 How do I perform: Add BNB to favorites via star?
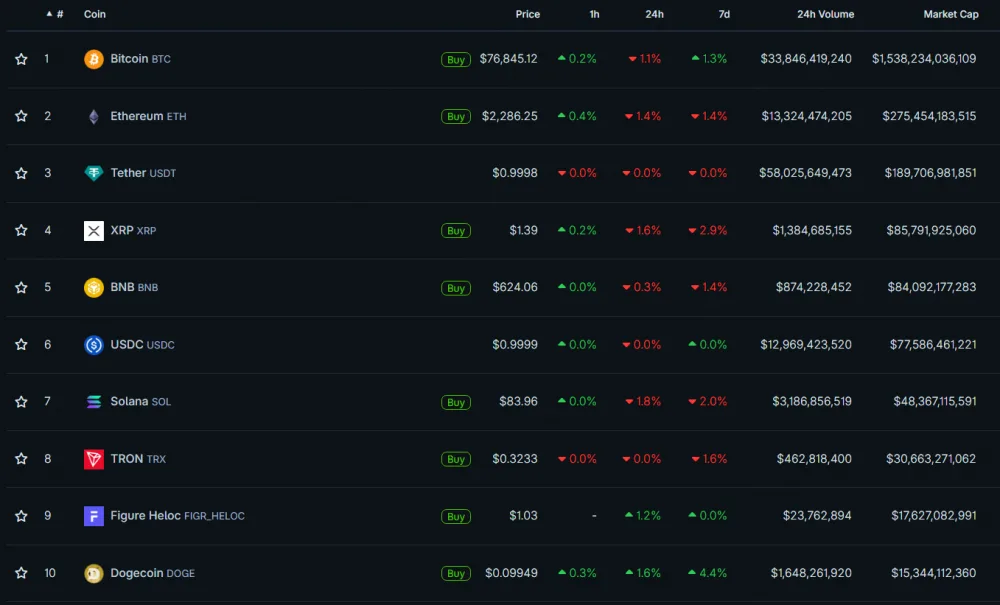coord(21,288)
